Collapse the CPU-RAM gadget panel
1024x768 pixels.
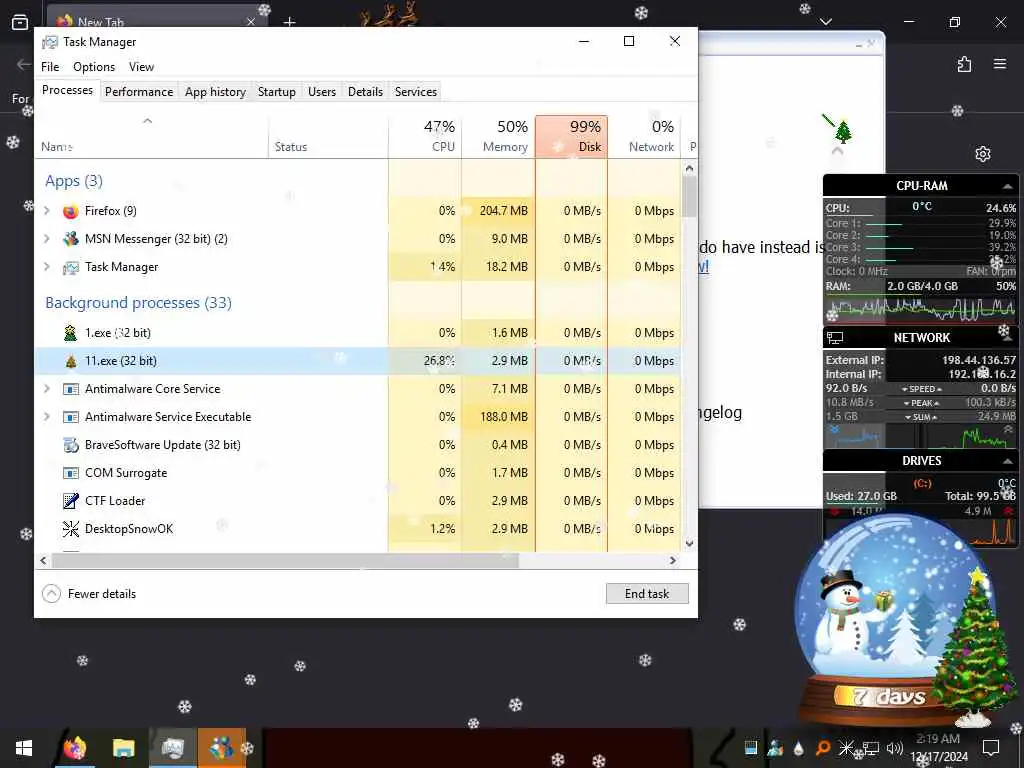1008,186
